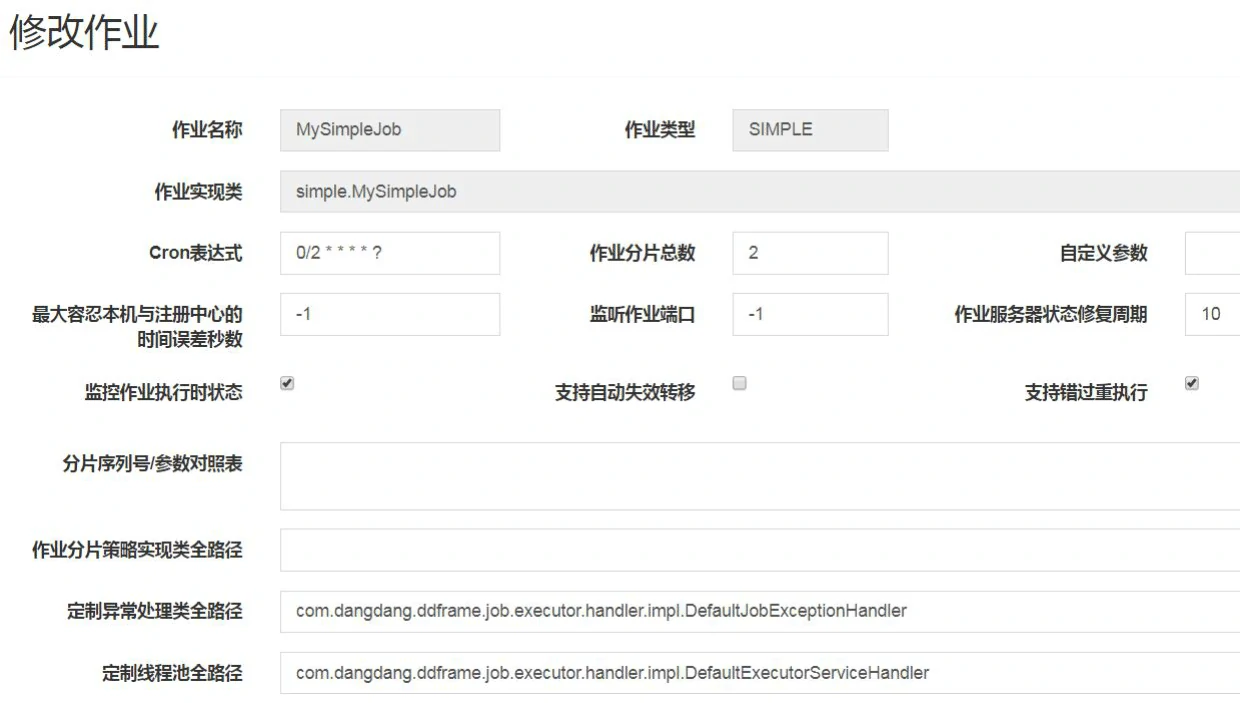Image resolution: width=1240 pixels, height=703 pixels.
Task: Focus the empty 作业分片策略实现类全路径 field
Action: click(x=760, y=550)
